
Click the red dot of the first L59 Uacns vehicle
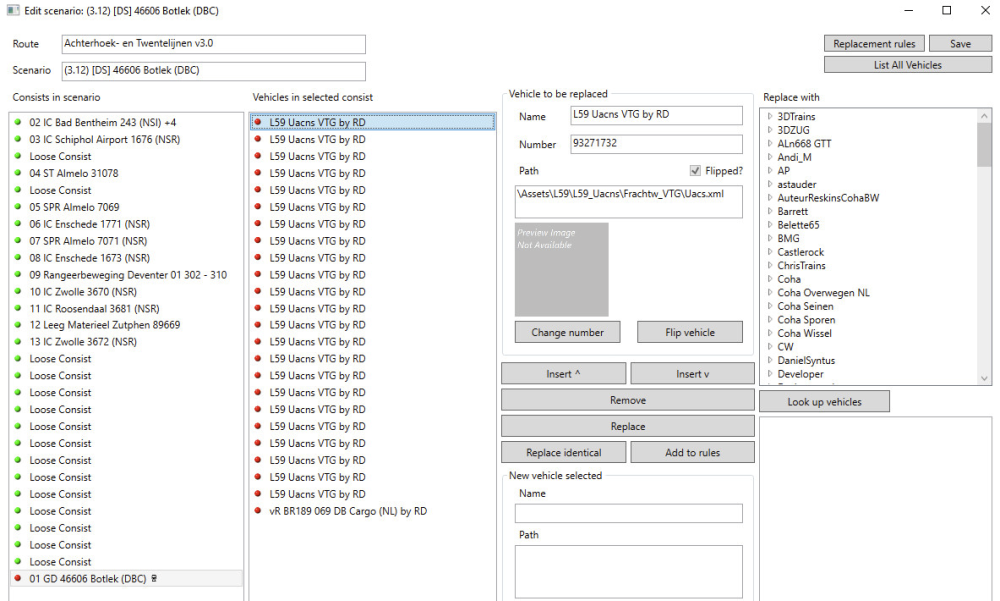coord(258,122)
